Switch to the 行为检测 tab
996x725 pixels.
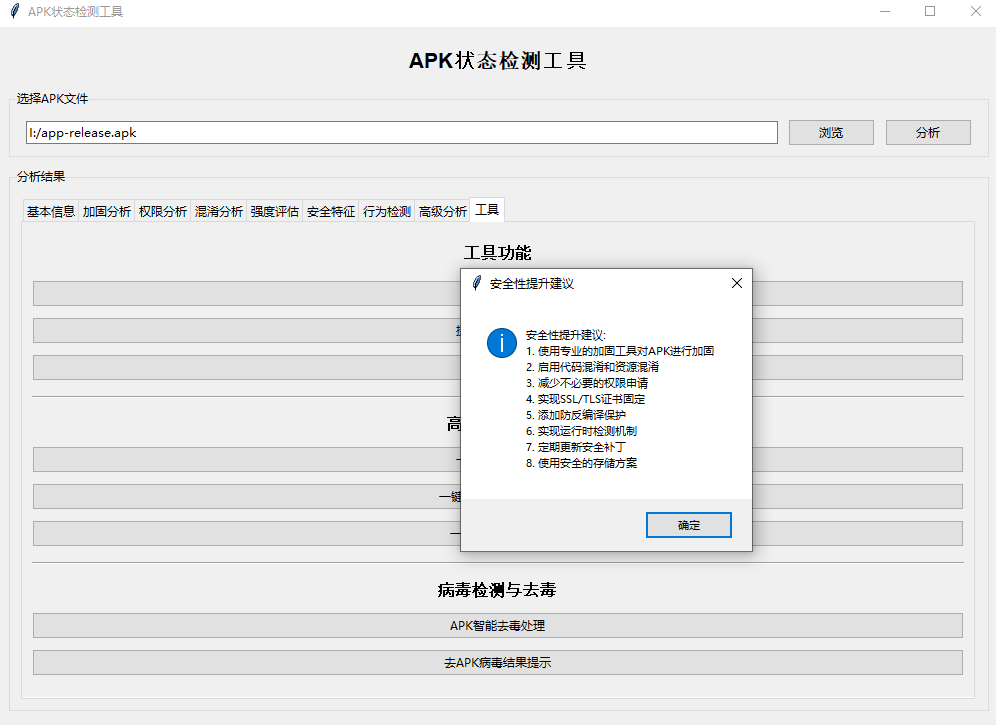pos(386,209)
